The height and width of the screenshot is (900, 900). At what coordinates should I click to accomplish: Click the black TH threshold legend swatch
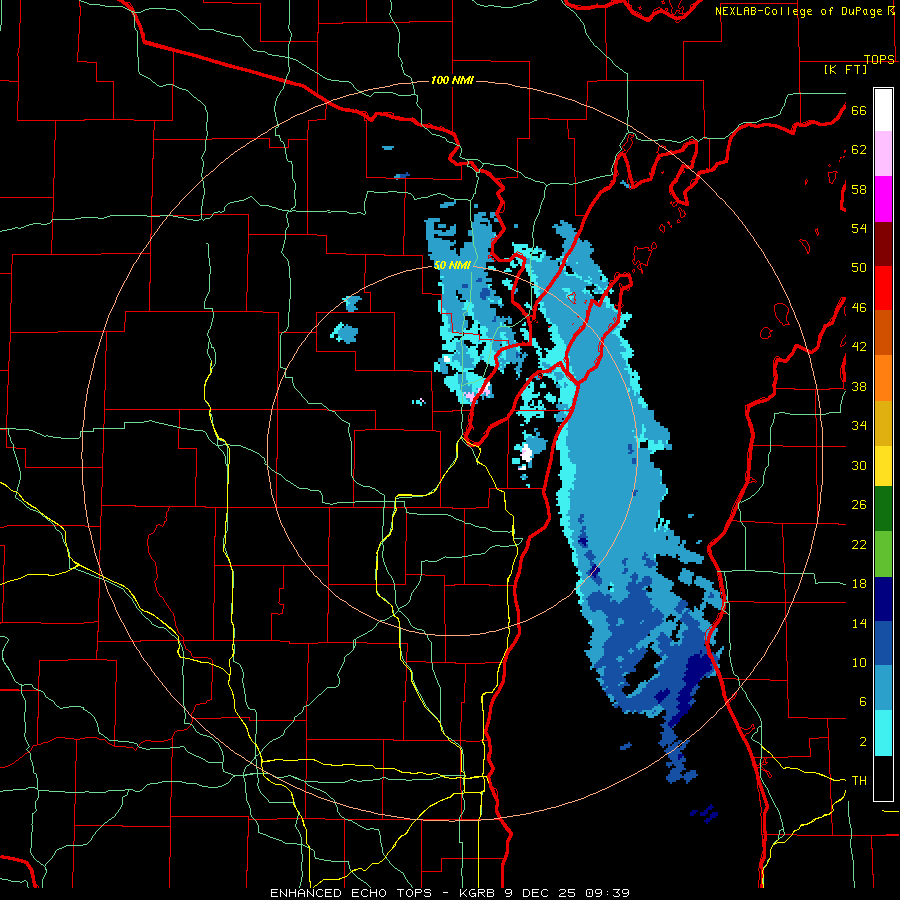point(883,778)
